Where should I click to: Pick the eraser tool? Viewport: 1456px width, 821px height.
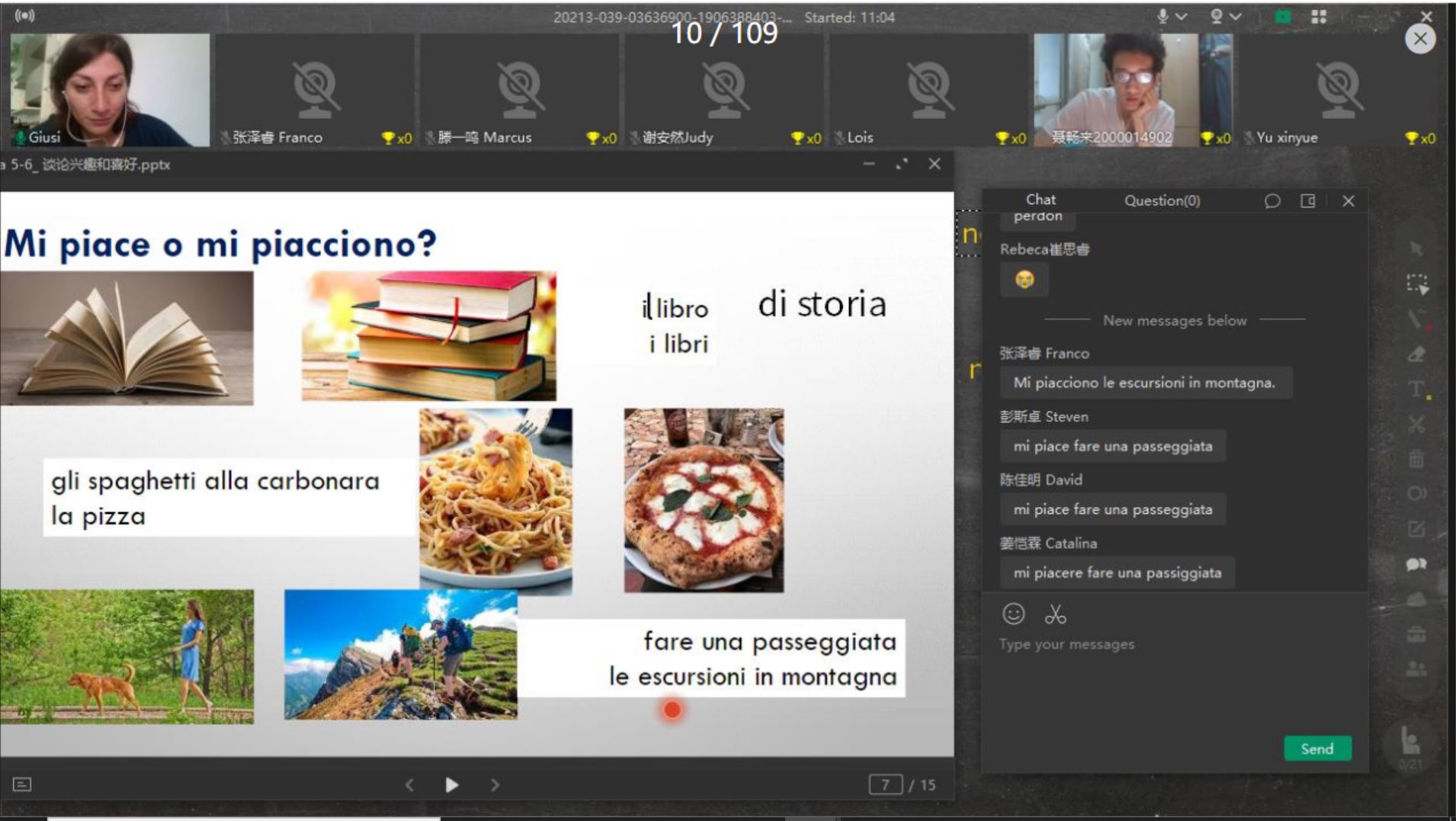(1416, 354)
